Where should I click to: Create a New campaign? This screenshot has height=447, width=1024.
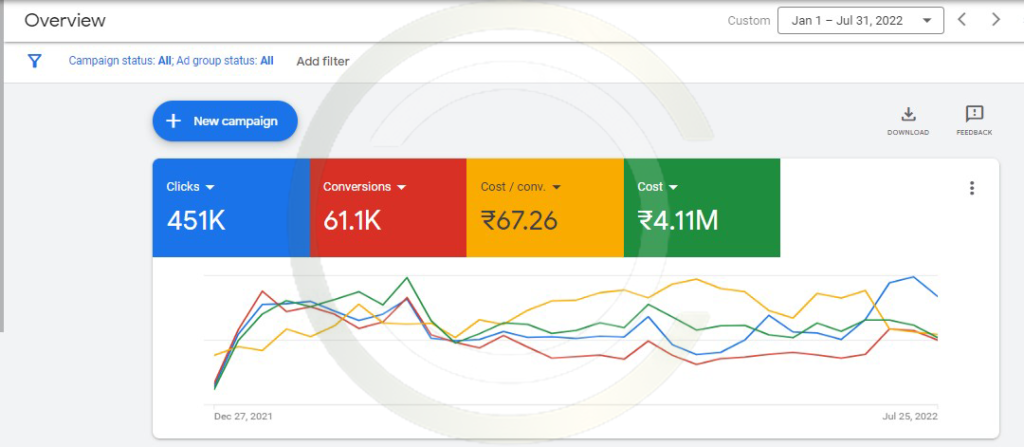coord(225,121)
